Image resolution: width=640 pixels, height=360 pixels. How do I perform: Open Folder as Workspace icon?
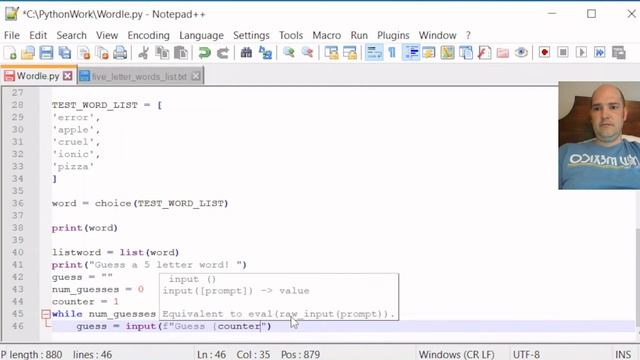point(503,53)
